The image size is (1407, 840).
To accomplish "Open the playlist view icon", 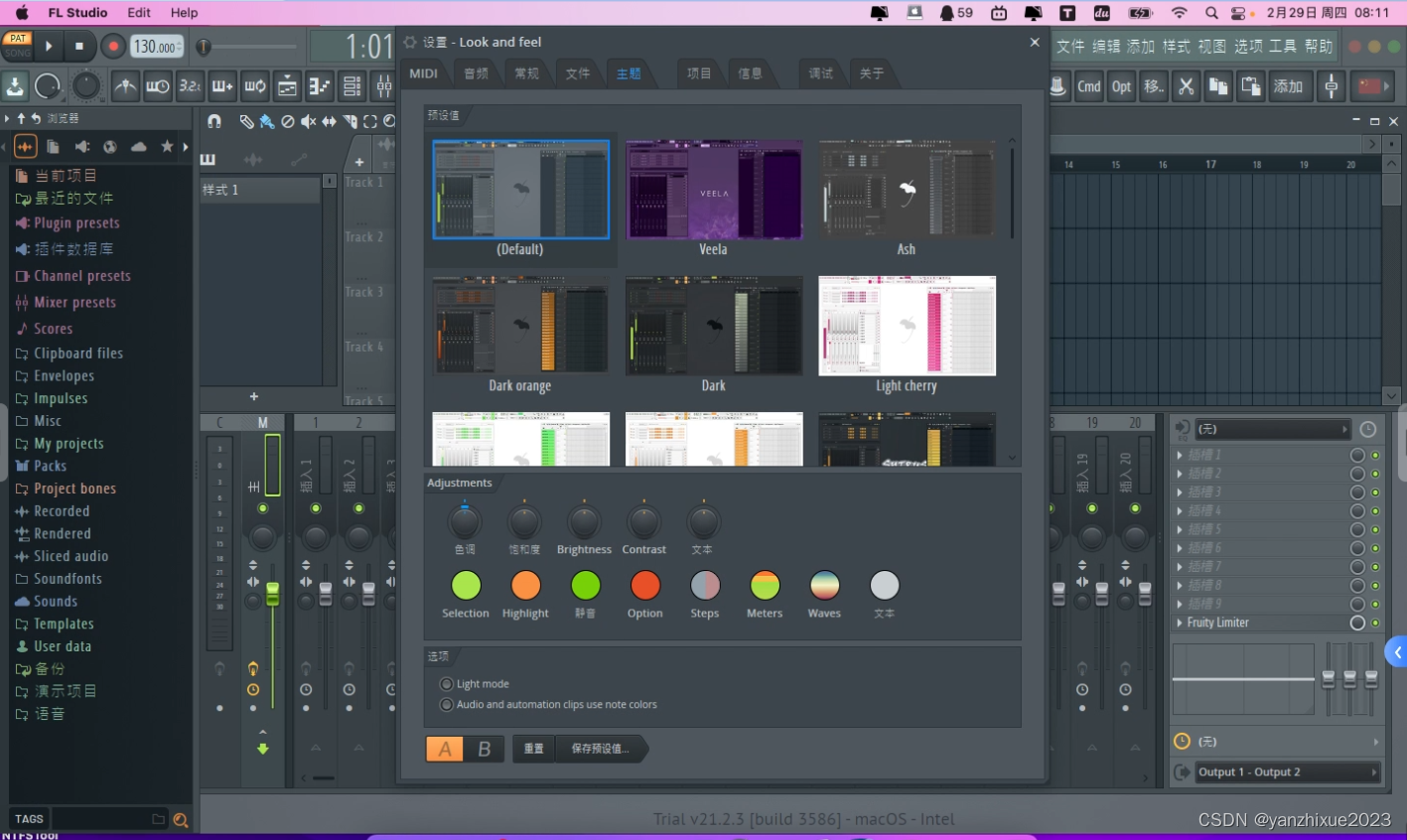I will point(287,86).
